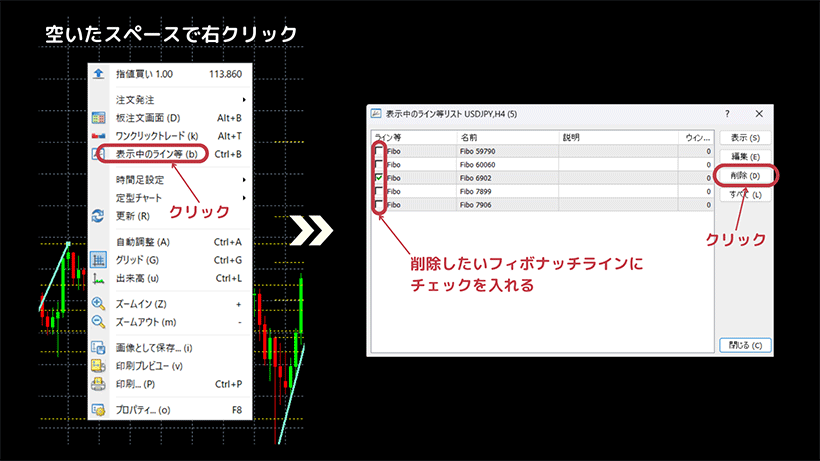Select 更新 (R) menu item
820x461 pixels.
click(170, 216)
